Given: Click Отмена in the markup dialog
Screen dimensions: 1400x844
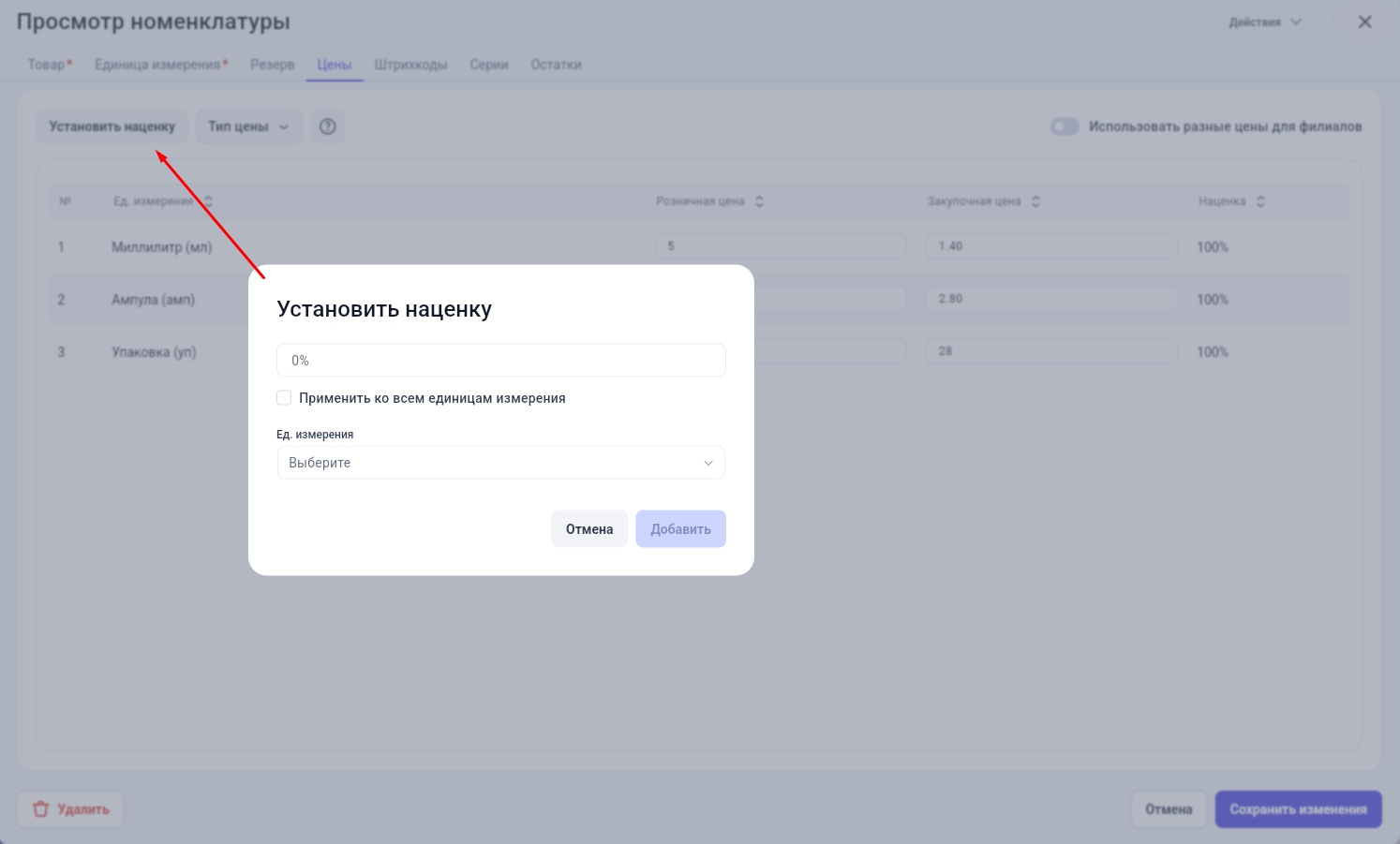Looking at the screenshot, I should 589,529.
